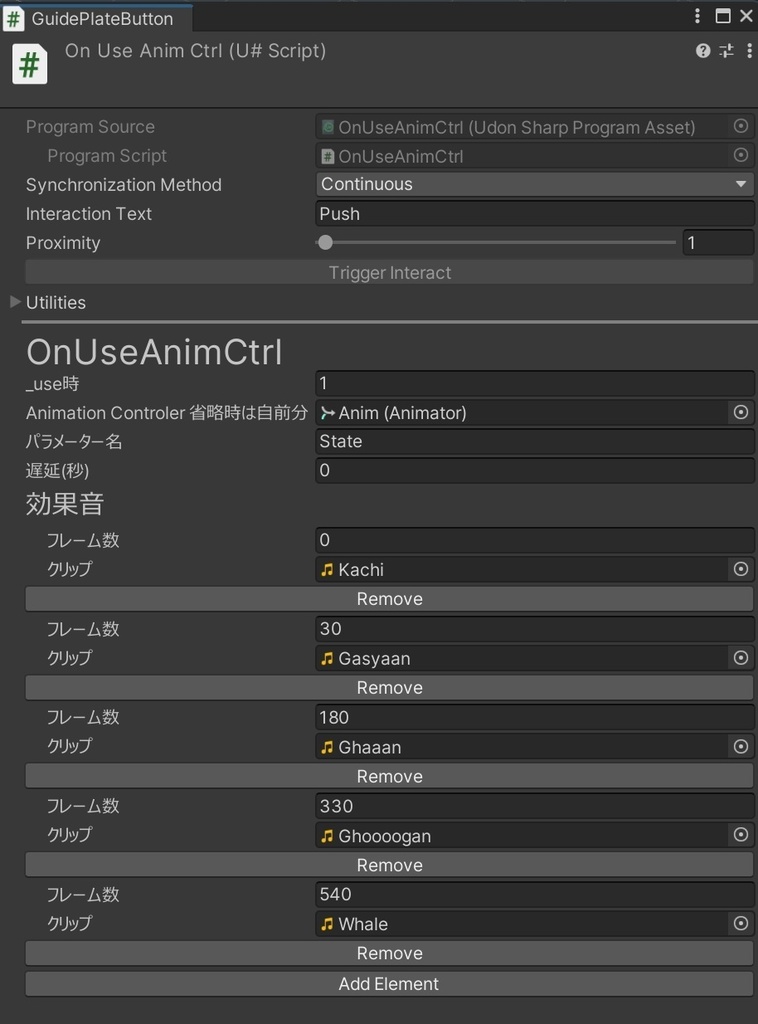
Task: Open the help icon for On Use Anim Ctrl
Action: click(x=703, y=51)
